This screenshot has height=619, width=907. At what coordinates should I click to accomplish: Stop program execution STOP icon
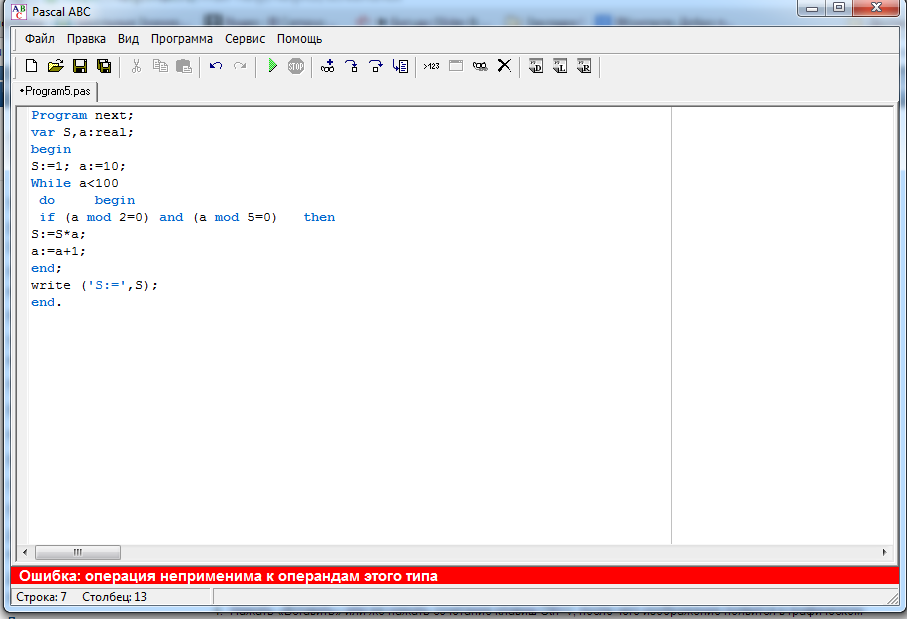[296, 66]
